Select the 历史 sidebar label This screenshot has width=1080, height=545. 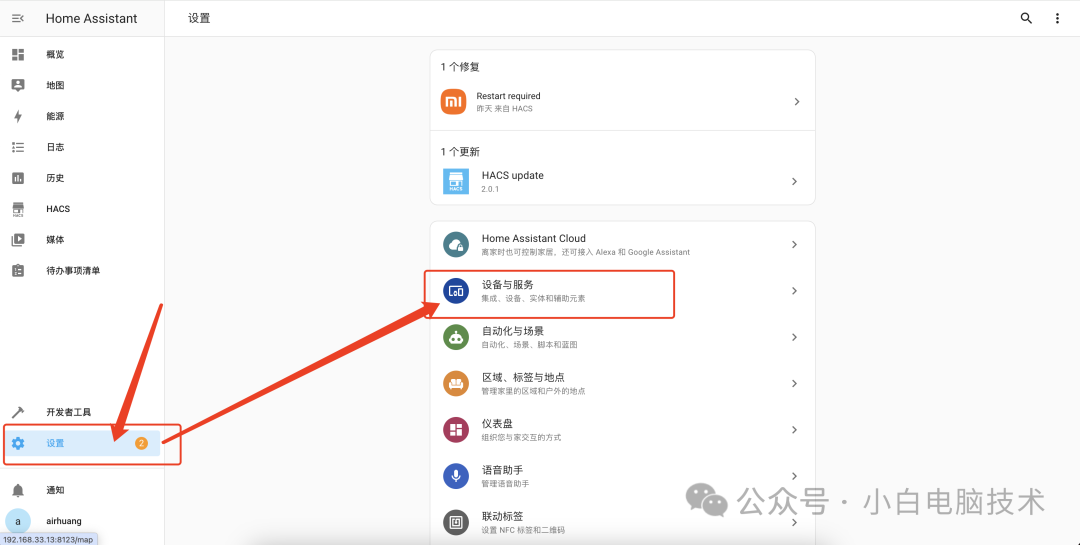[x=55, y=178]
